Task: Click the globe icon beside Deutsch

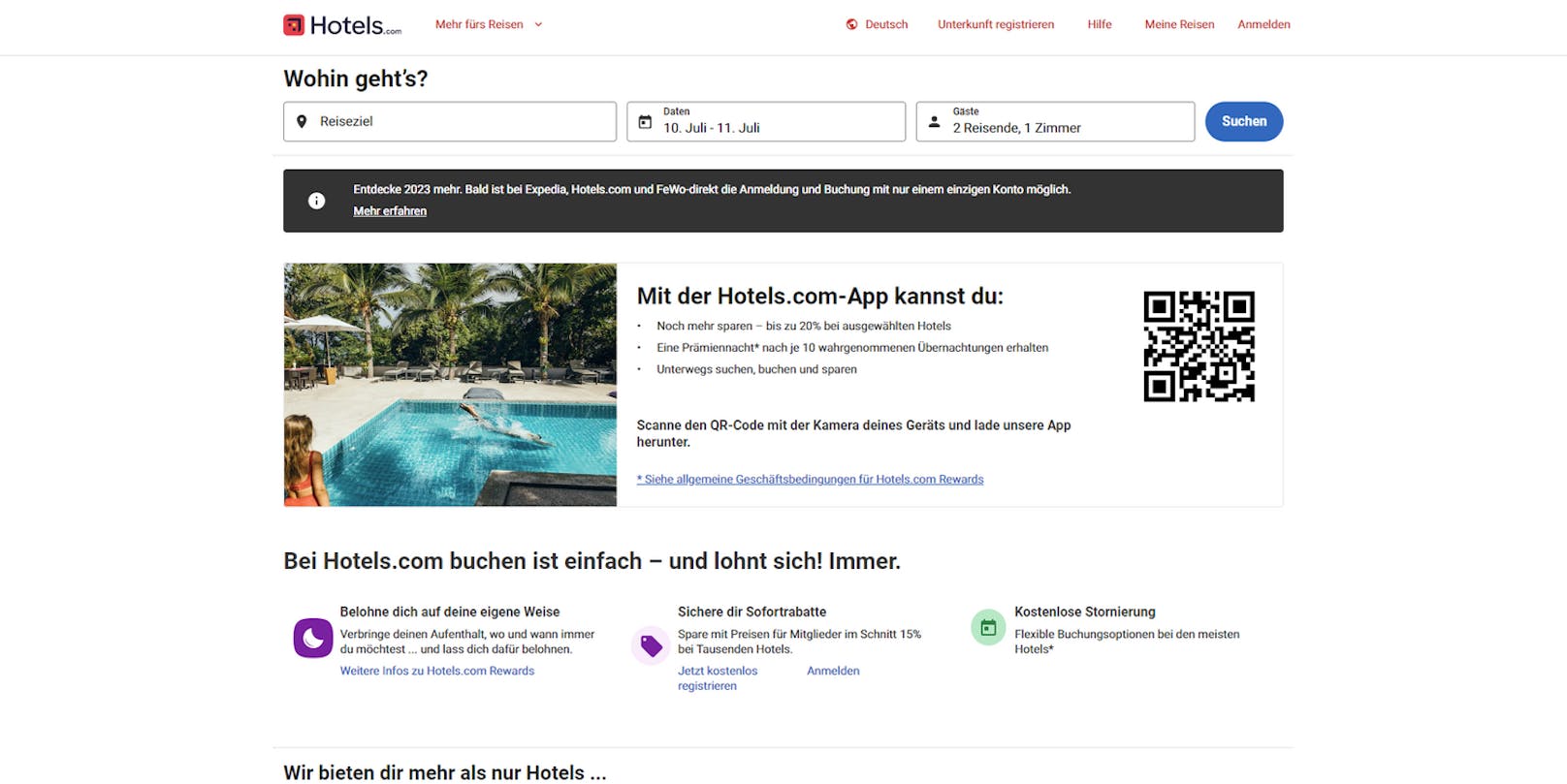Action: 851,24
